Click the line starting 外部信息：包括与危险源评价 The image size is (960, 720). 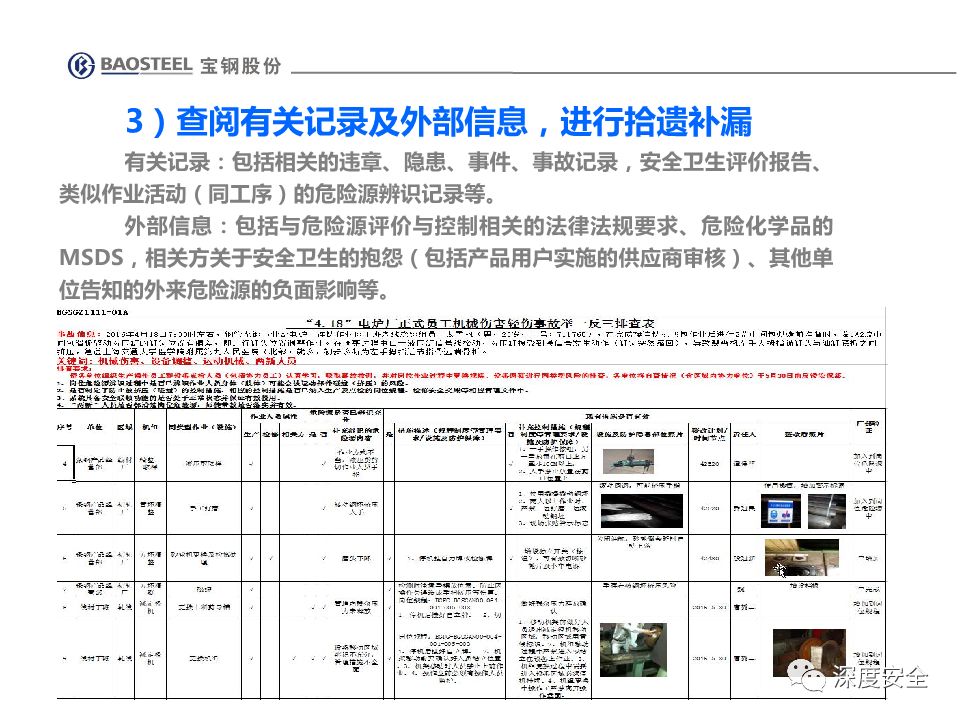[478, 226]
